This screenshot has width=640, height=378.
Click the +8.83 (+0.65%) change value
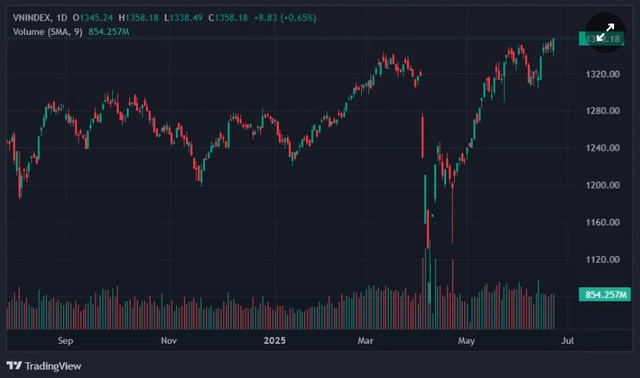[x=285, y=18]
